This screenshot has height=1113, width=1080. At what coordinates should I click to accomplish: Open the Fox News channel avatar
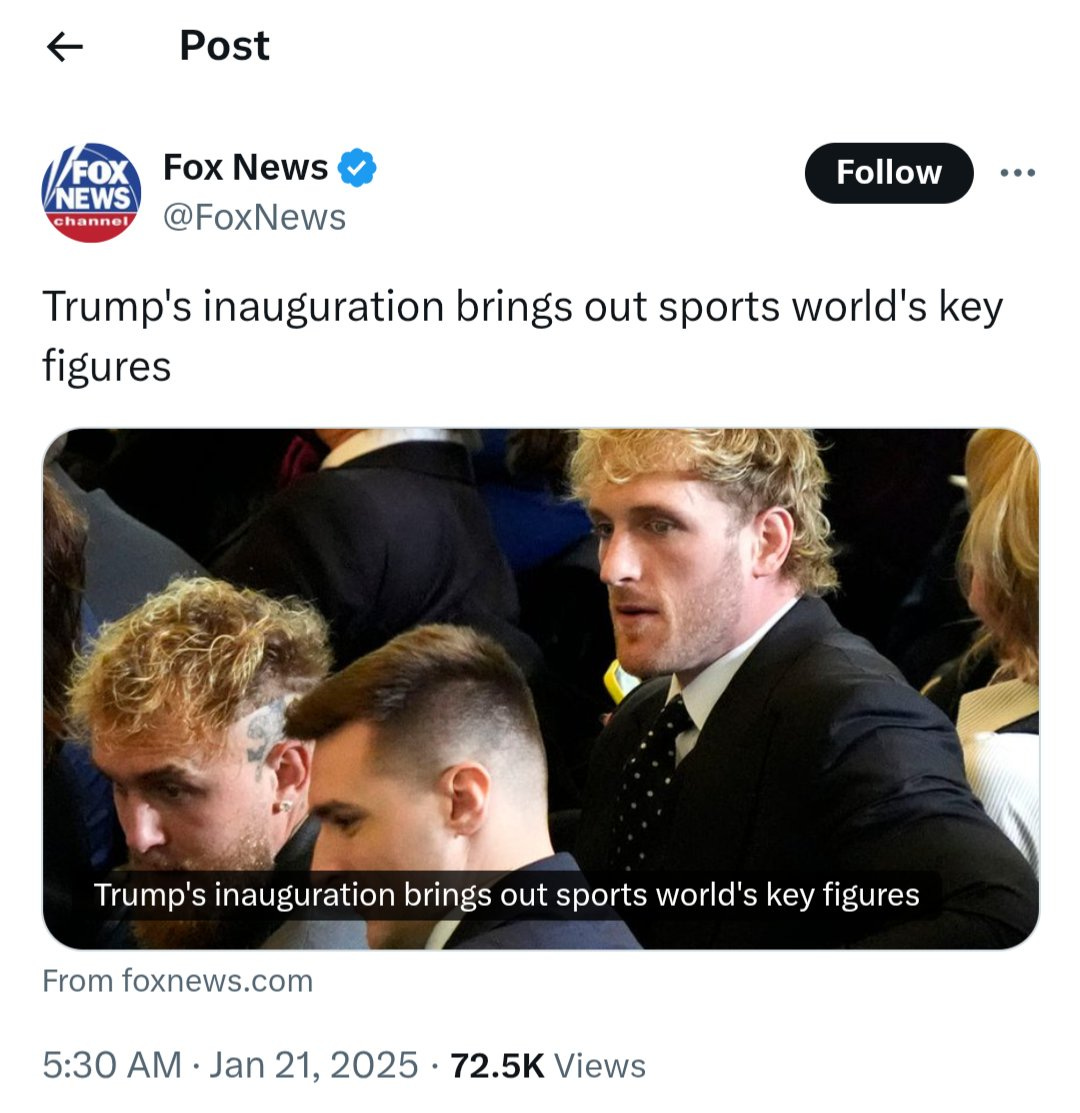pos(92,192)
